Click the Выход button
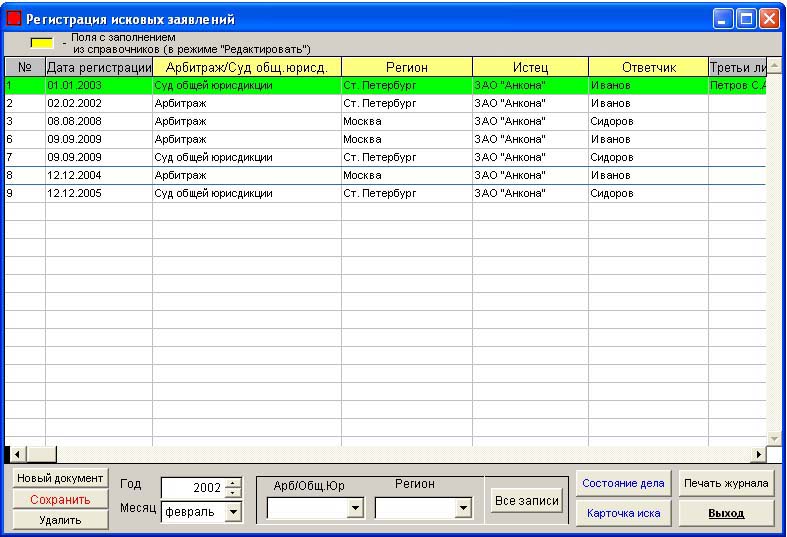The height and width of the screenshot is (537, 787). (x=726, y=513)
